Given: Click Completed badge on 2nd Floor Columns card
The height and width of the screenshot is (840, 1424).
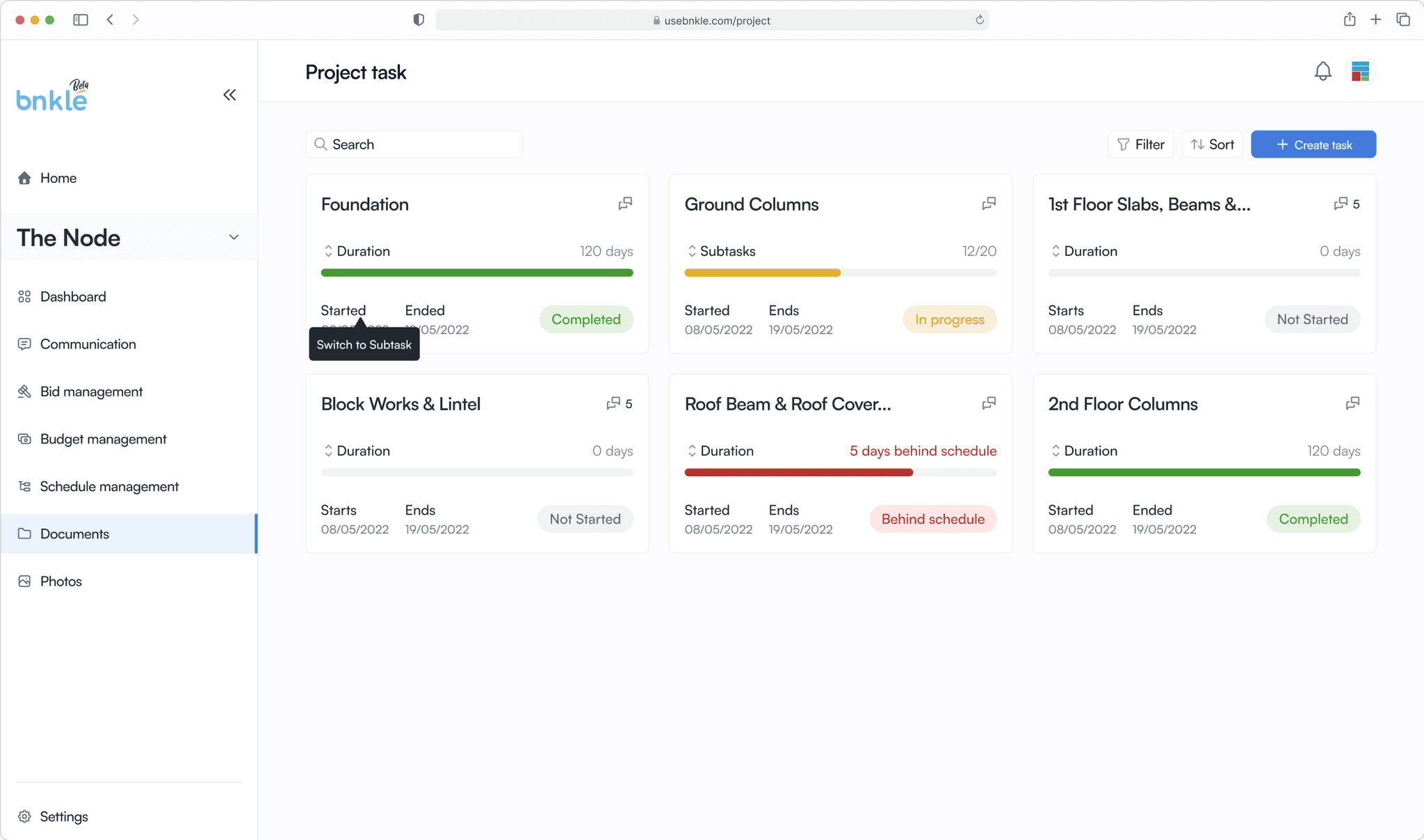Looking at the screenshot, I should point(1313,519).
